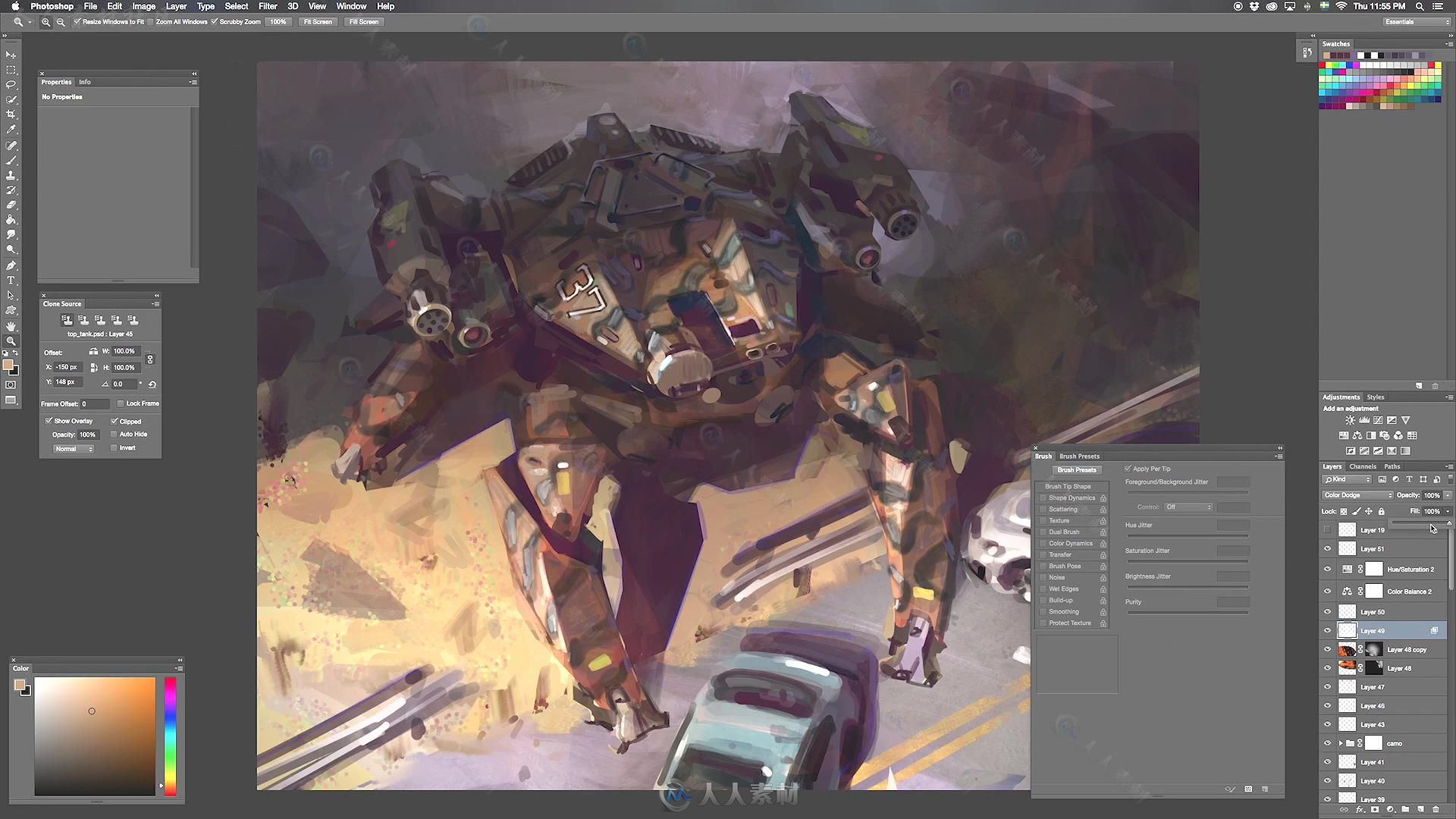
Task: Select the Type tool
Action: pos(11,281)
